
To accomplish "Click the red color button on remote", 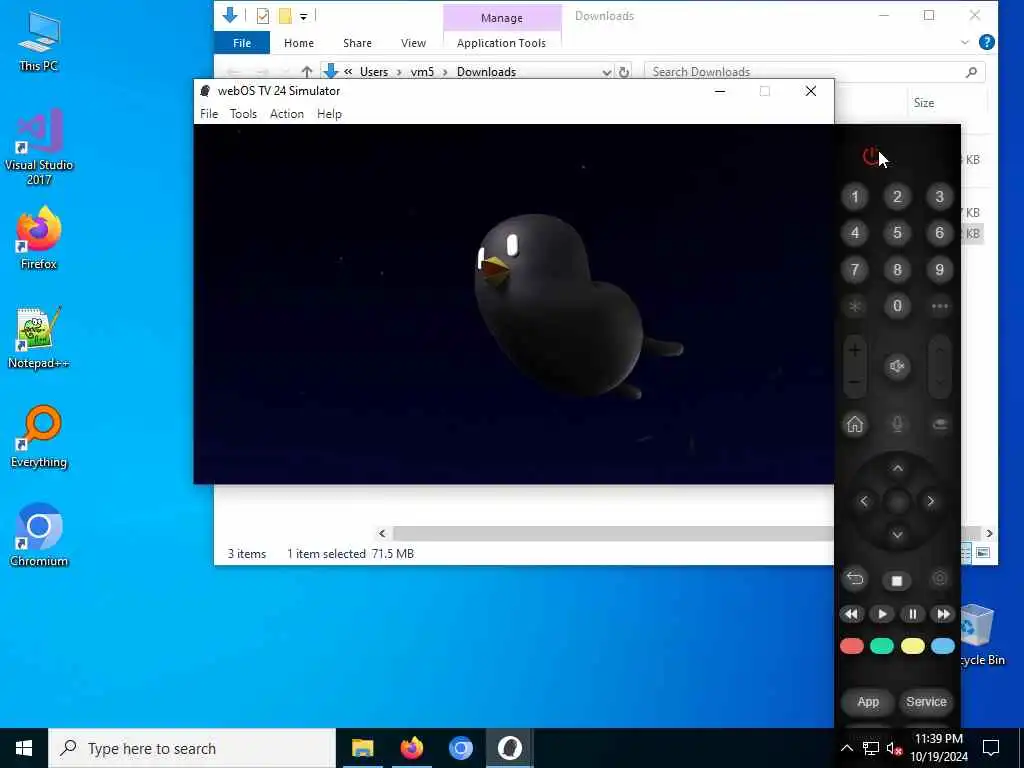I will tap(852, 646).
